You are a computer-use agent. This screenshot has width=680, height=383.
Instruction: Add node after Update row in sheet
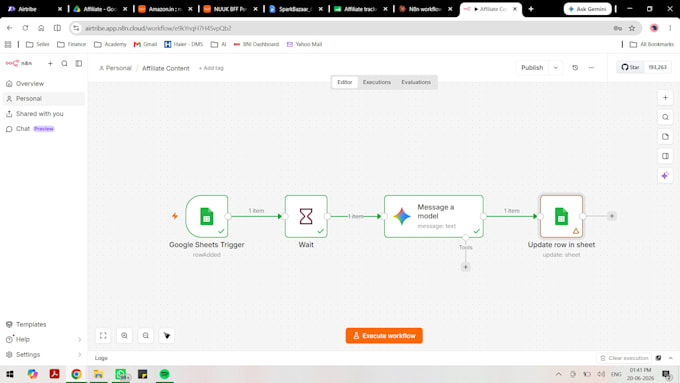[x=612, y=216]
